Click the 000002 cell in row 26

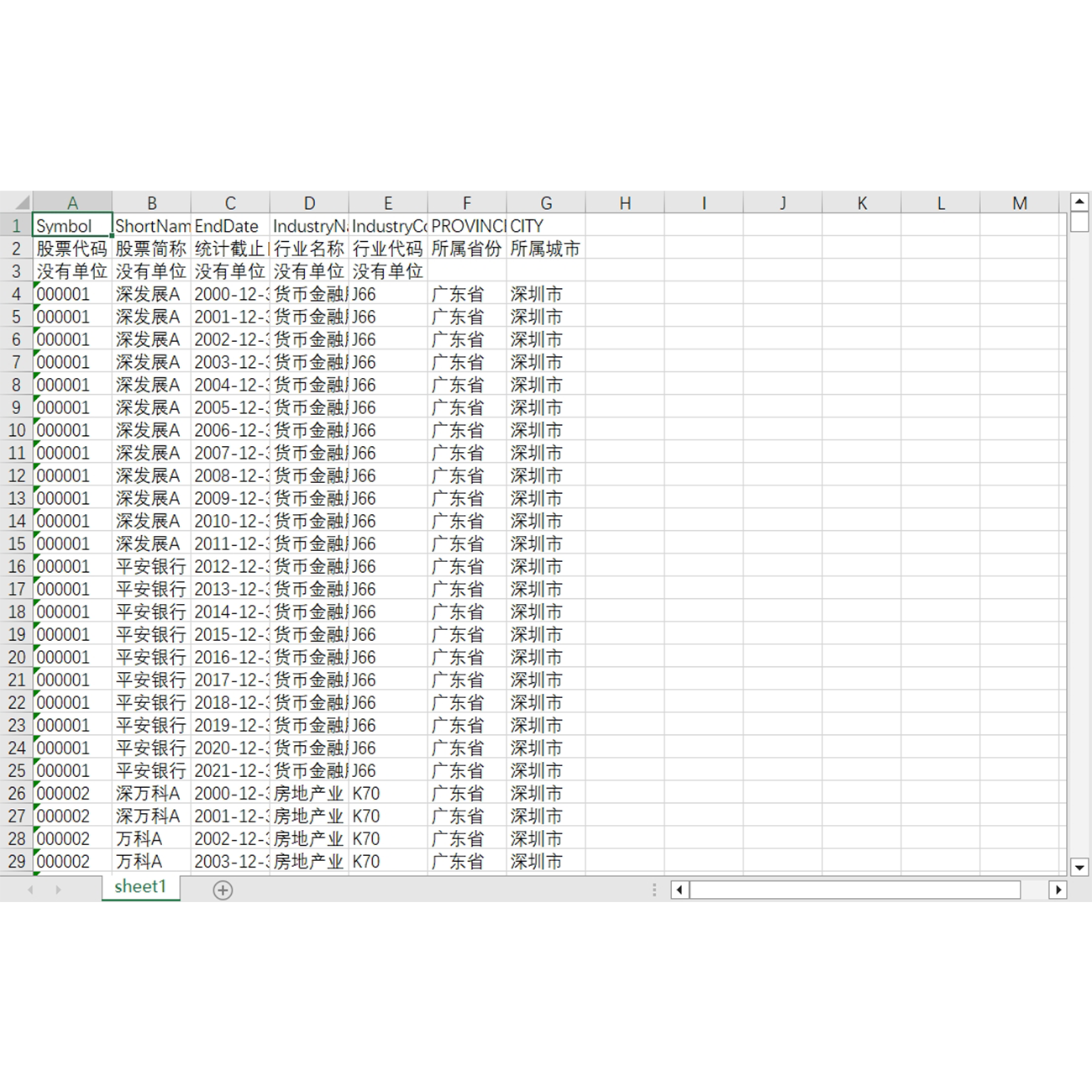click(72, 793)
